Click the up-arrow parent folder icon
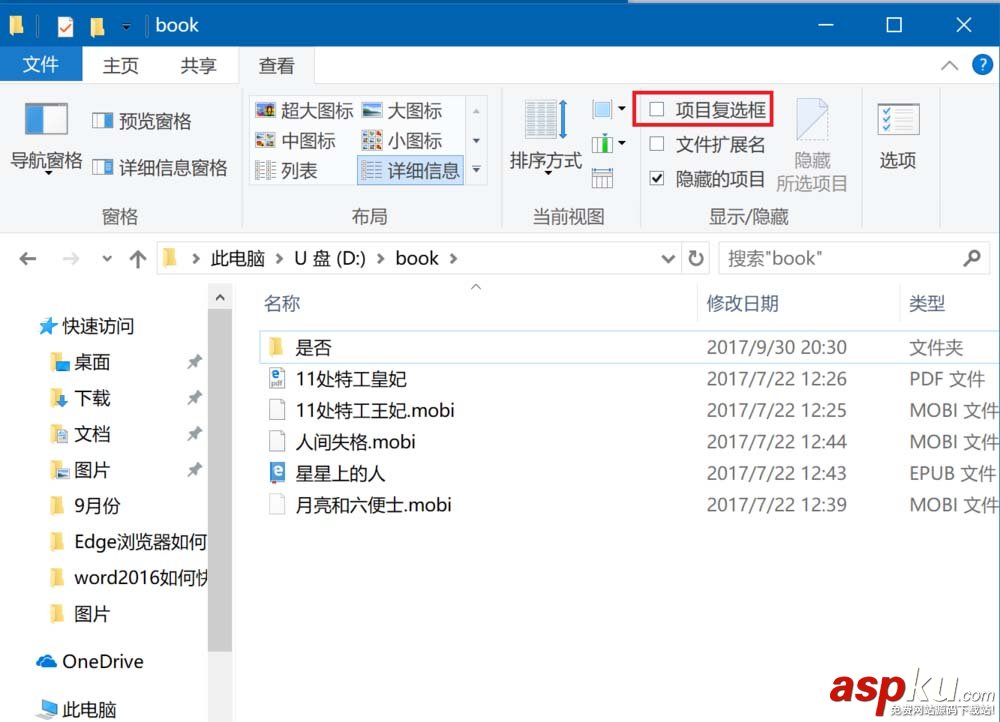The image size is (1000, 722). (138, 259)
